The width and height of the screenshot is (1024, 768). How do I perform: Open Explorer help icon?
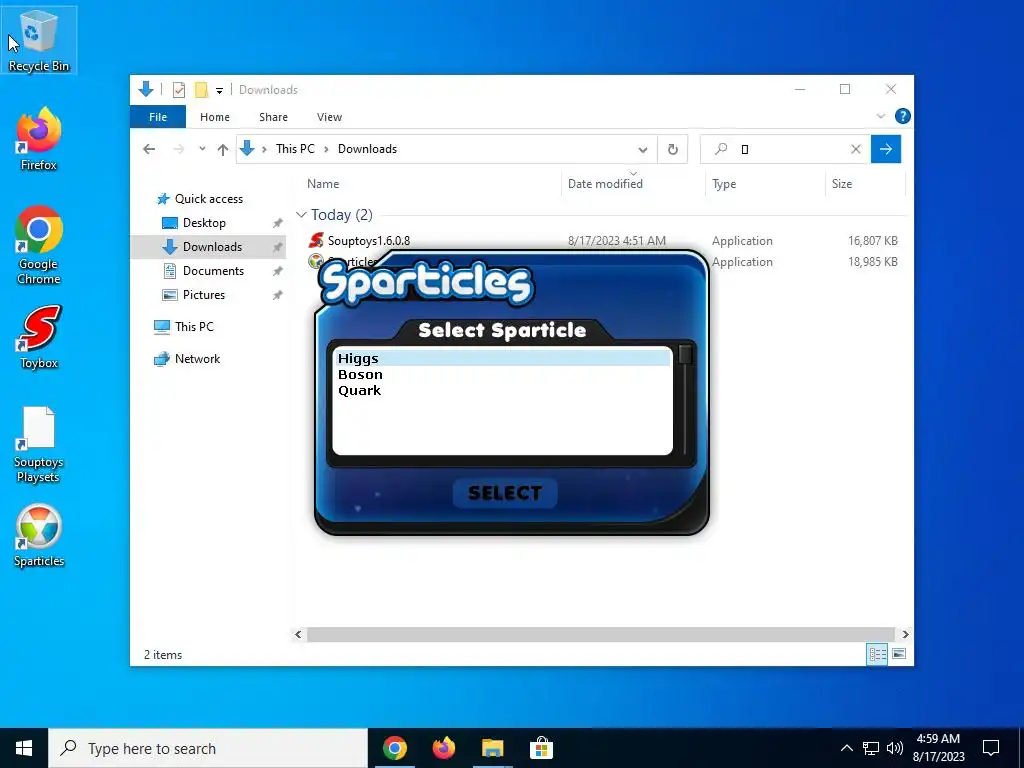[903, 116]
